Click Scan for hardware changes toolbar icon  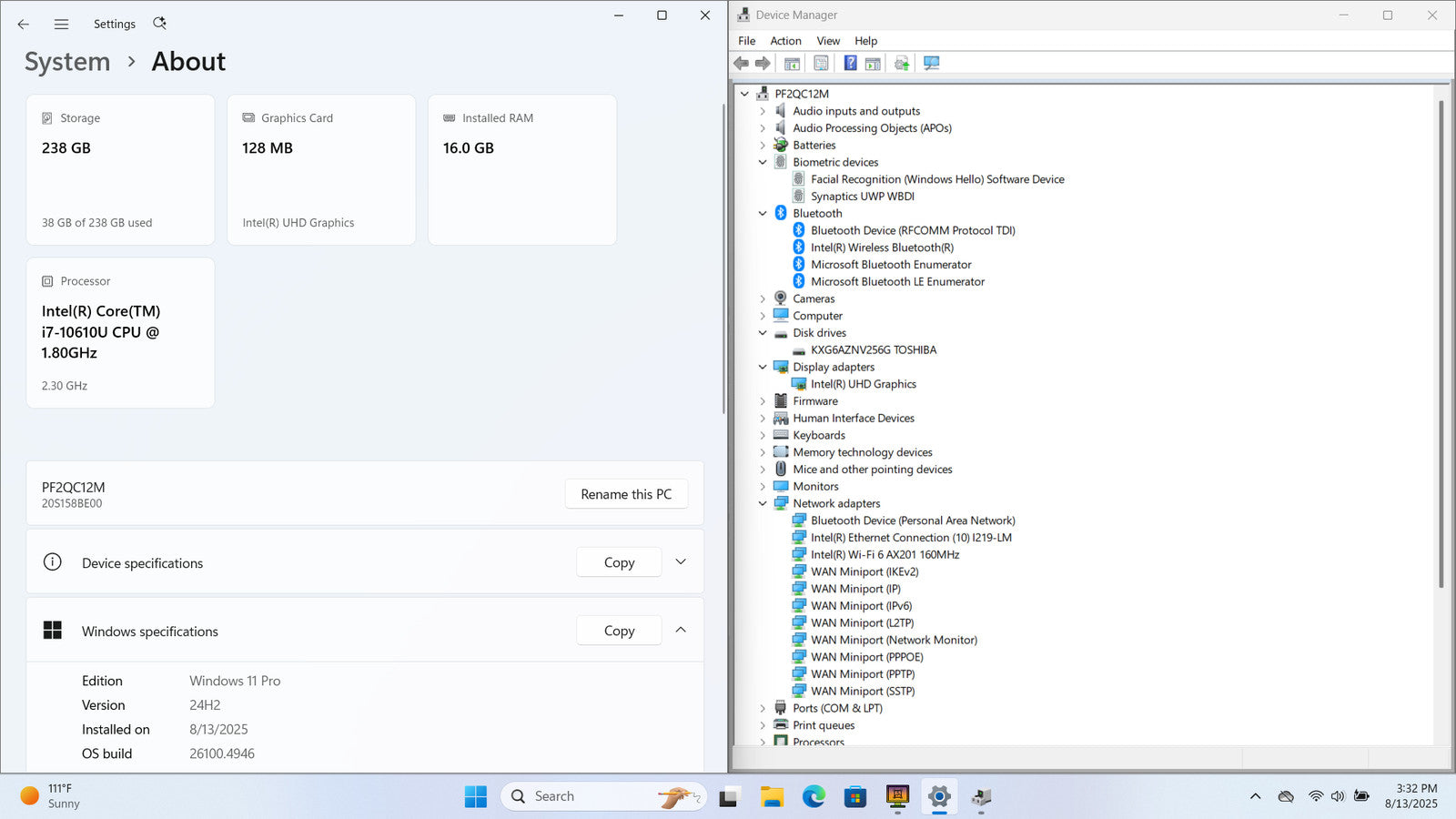click(931, 63)
